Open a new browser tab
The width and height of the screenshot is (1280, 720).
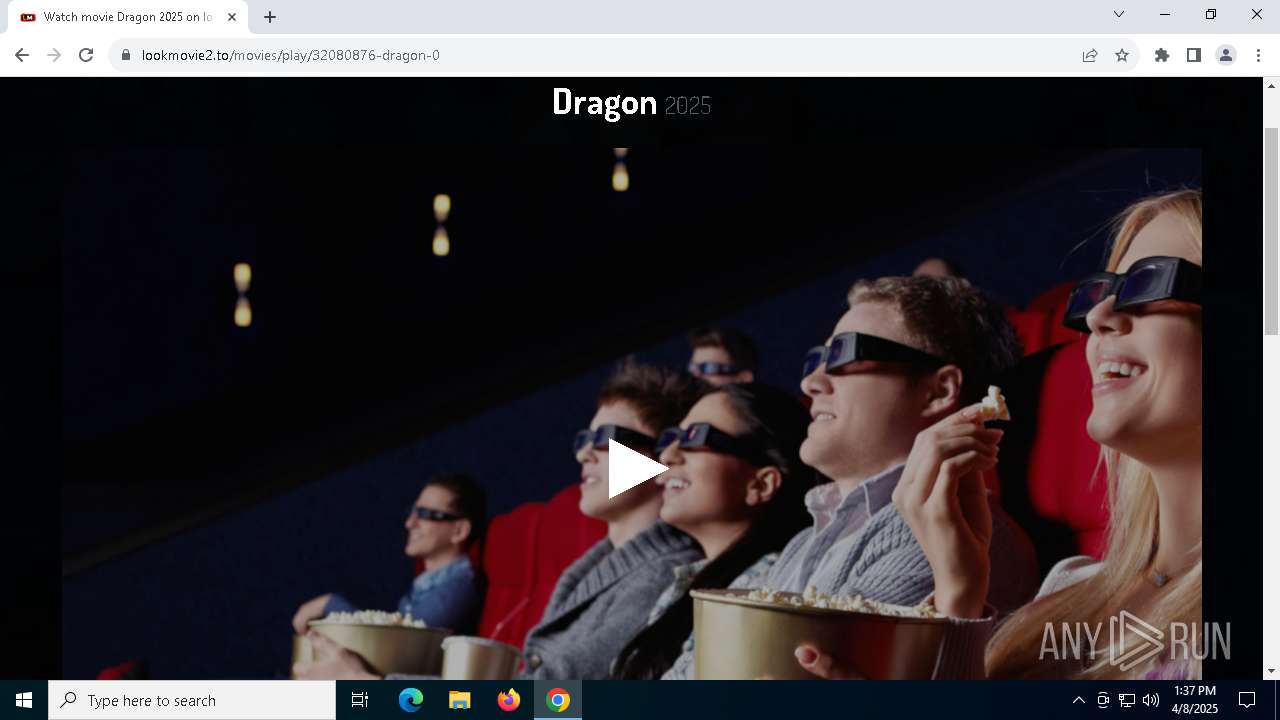click(x=270, y=17)
